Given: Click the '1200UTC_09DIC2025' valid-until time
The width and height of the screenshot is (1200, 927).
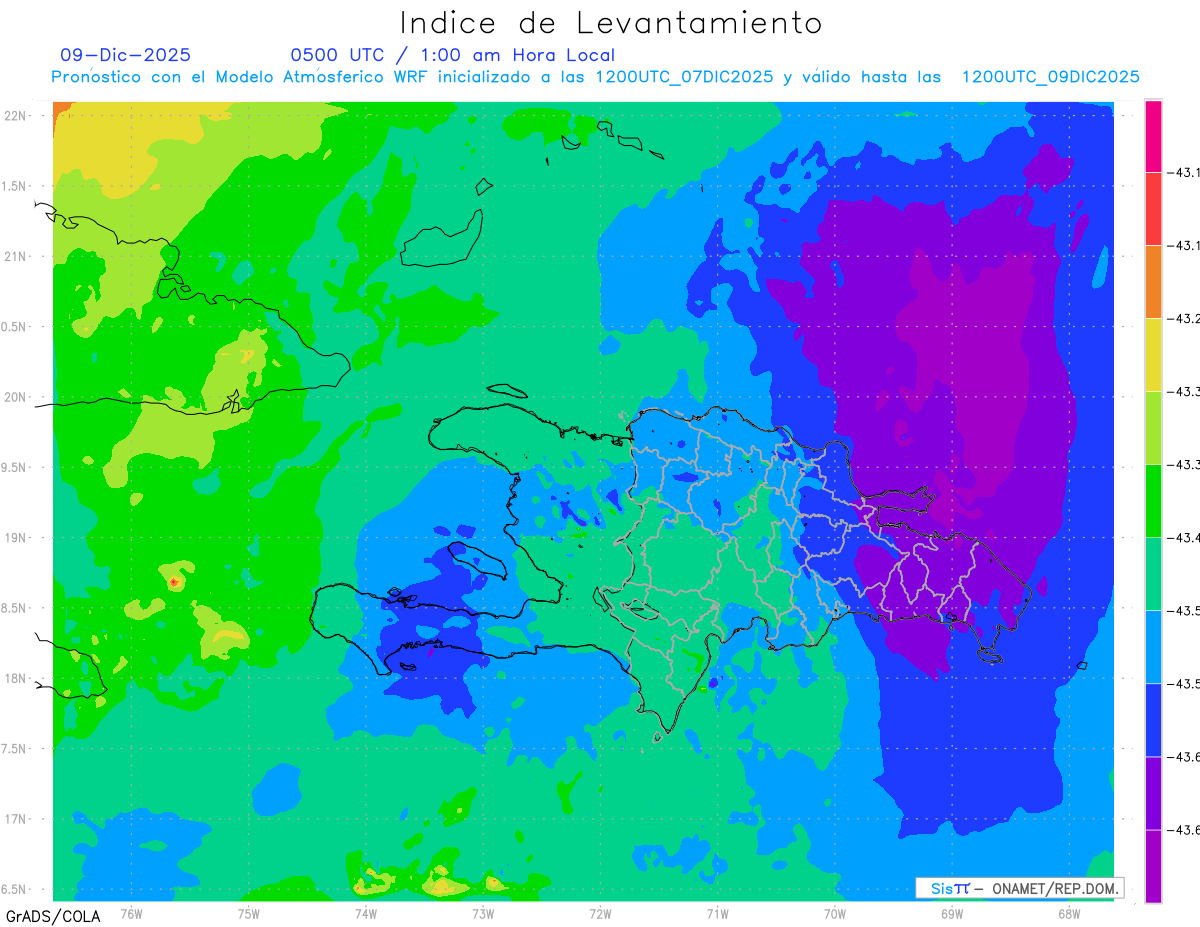Looking at the screenshot, I should coord(1051,77).
